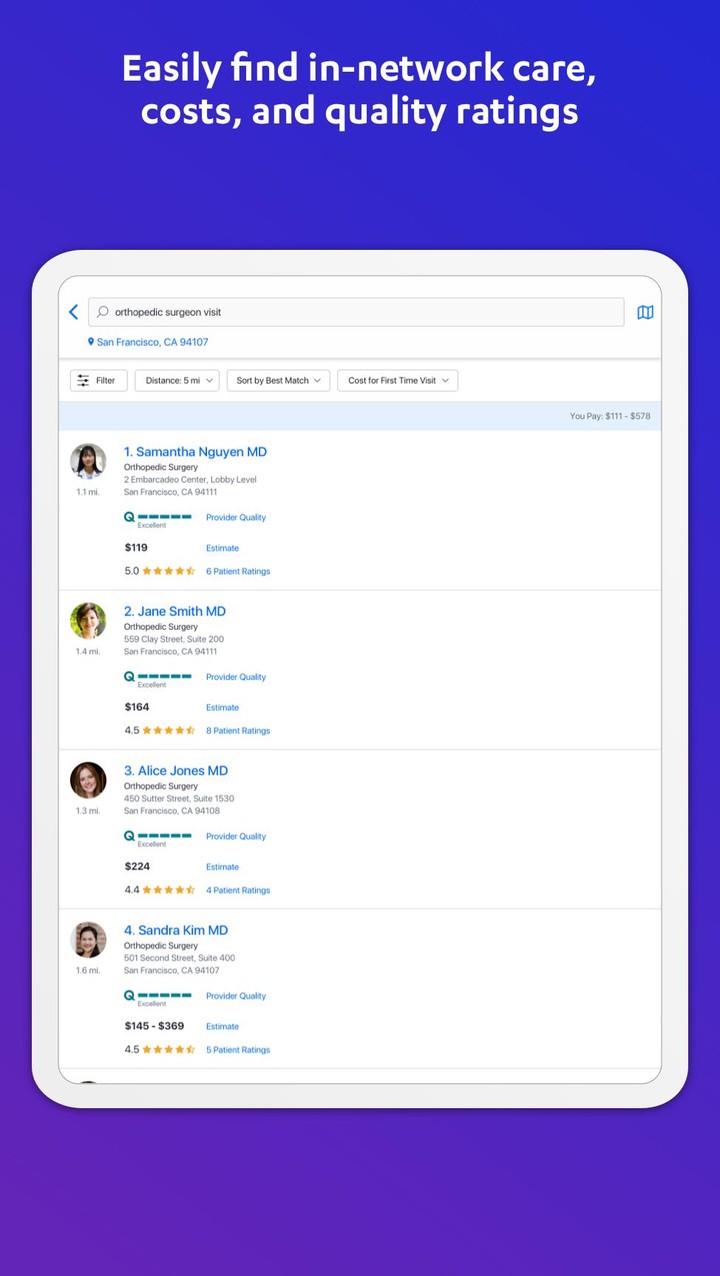Tap the location pin icon
The height and width of the screenshot is (1276, 720).
point(91,342)
